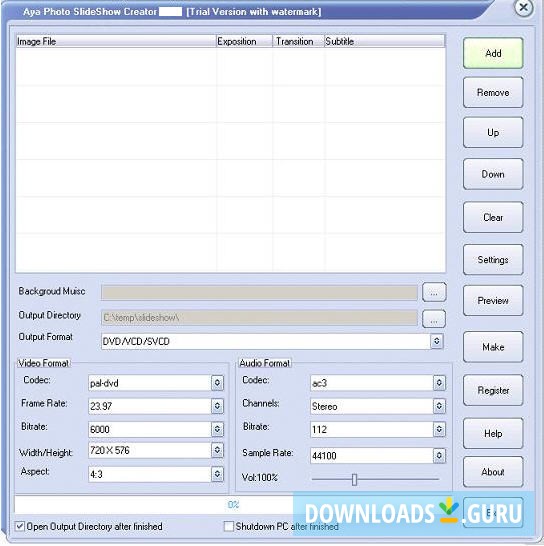
Task: Open the Frame Rate dropdown
Action: pyautogui.click(x=217, y=406)
